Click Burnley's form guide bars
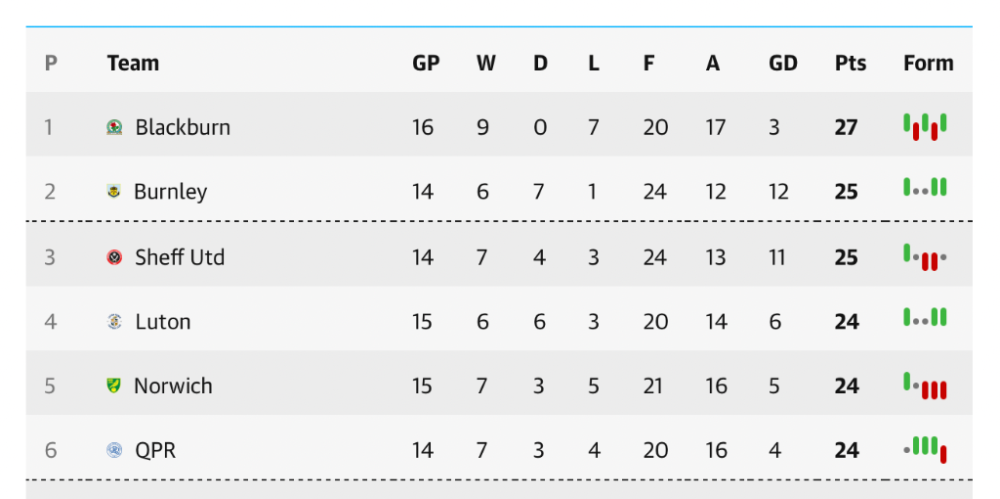 pos(925,188)
